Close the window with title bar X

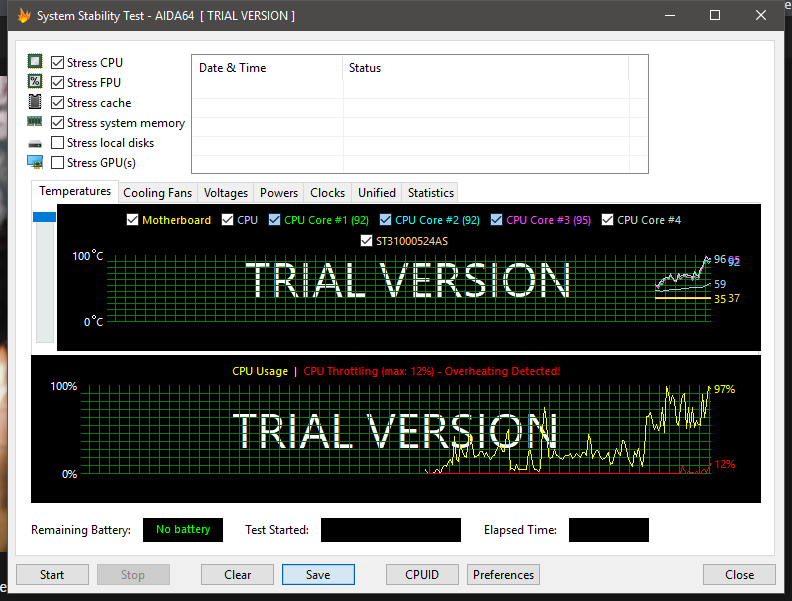761,15
